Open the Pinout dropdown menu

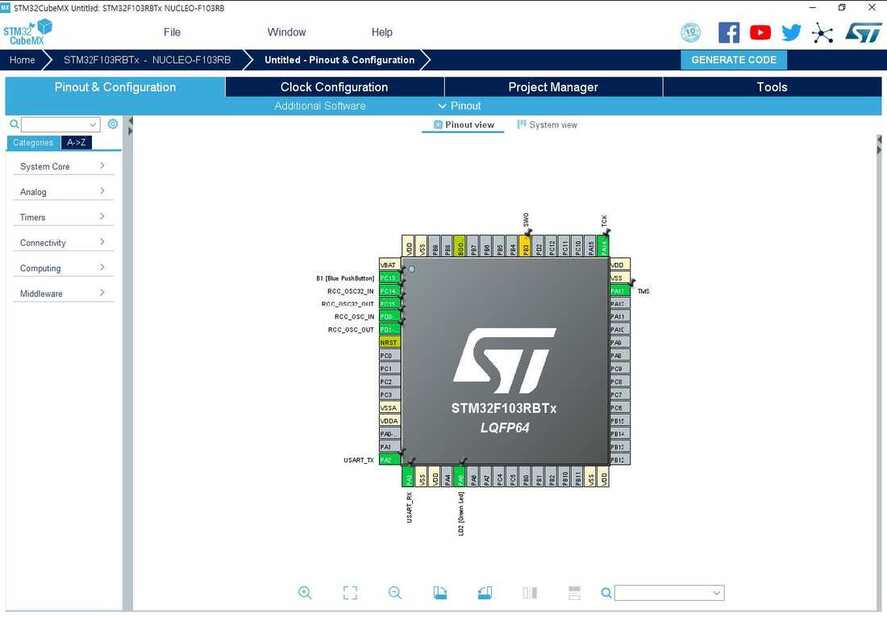pyautogui.click(x=460, y=106)
